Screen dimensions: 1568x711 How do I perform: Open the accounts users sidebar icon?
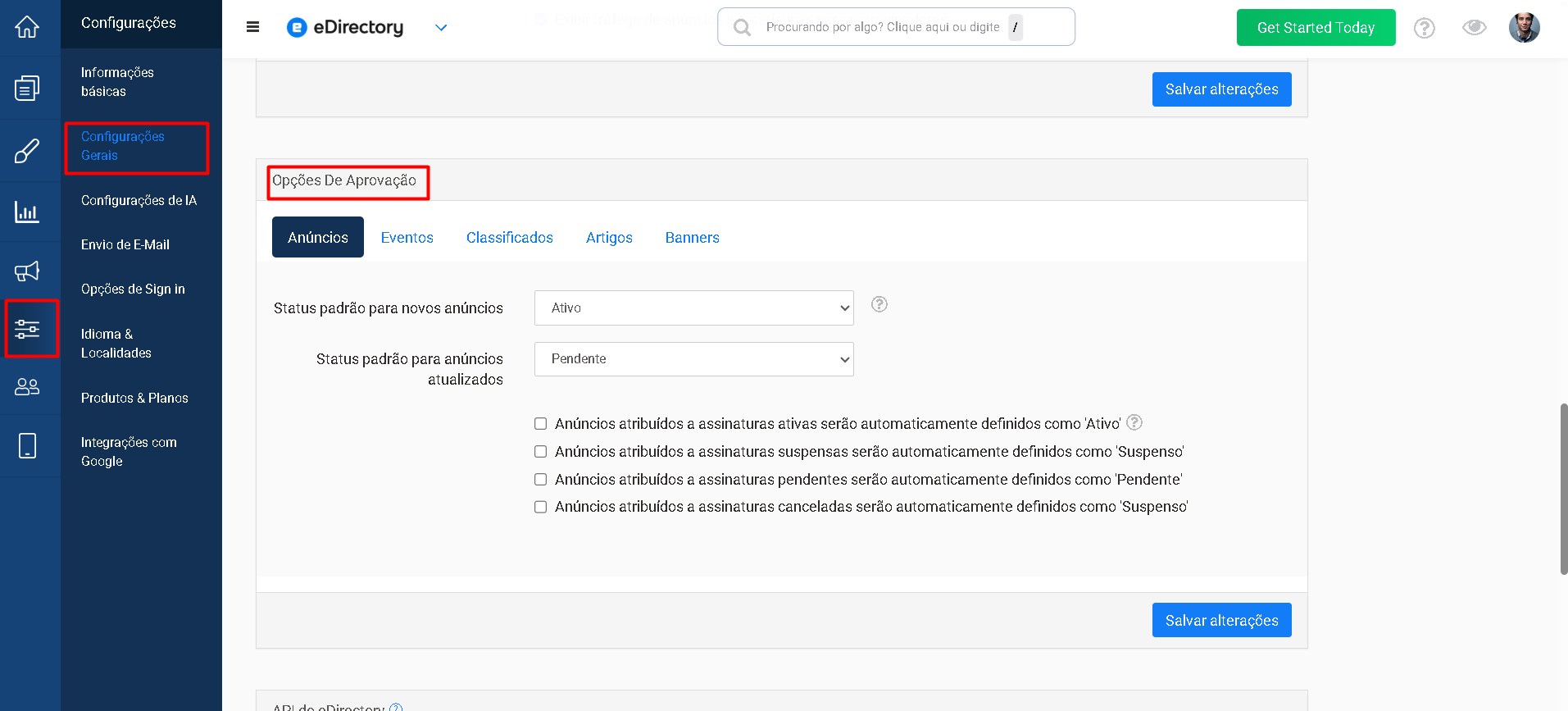click(27, 386)
